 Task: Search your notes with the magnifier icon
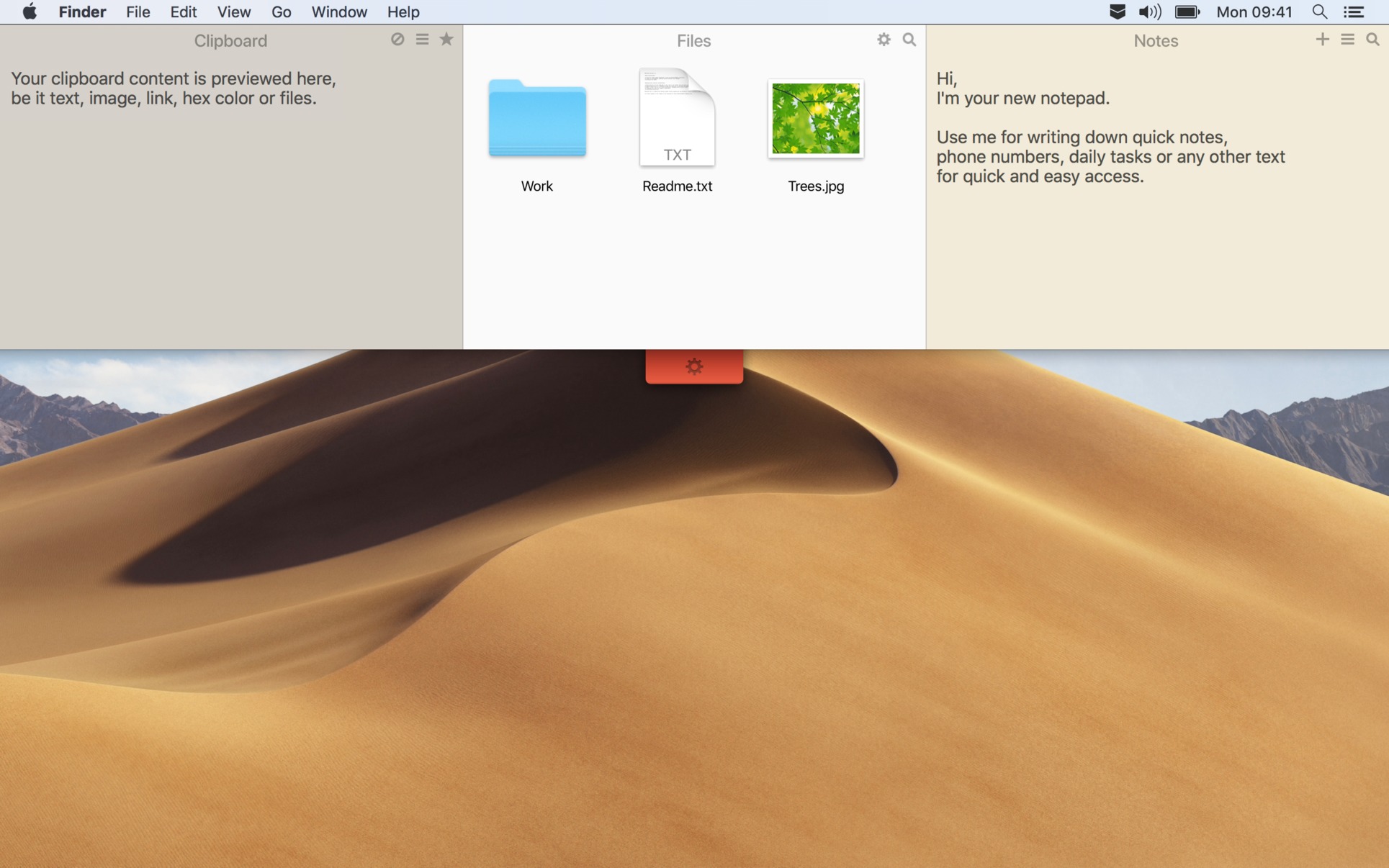pos(1372,40)
